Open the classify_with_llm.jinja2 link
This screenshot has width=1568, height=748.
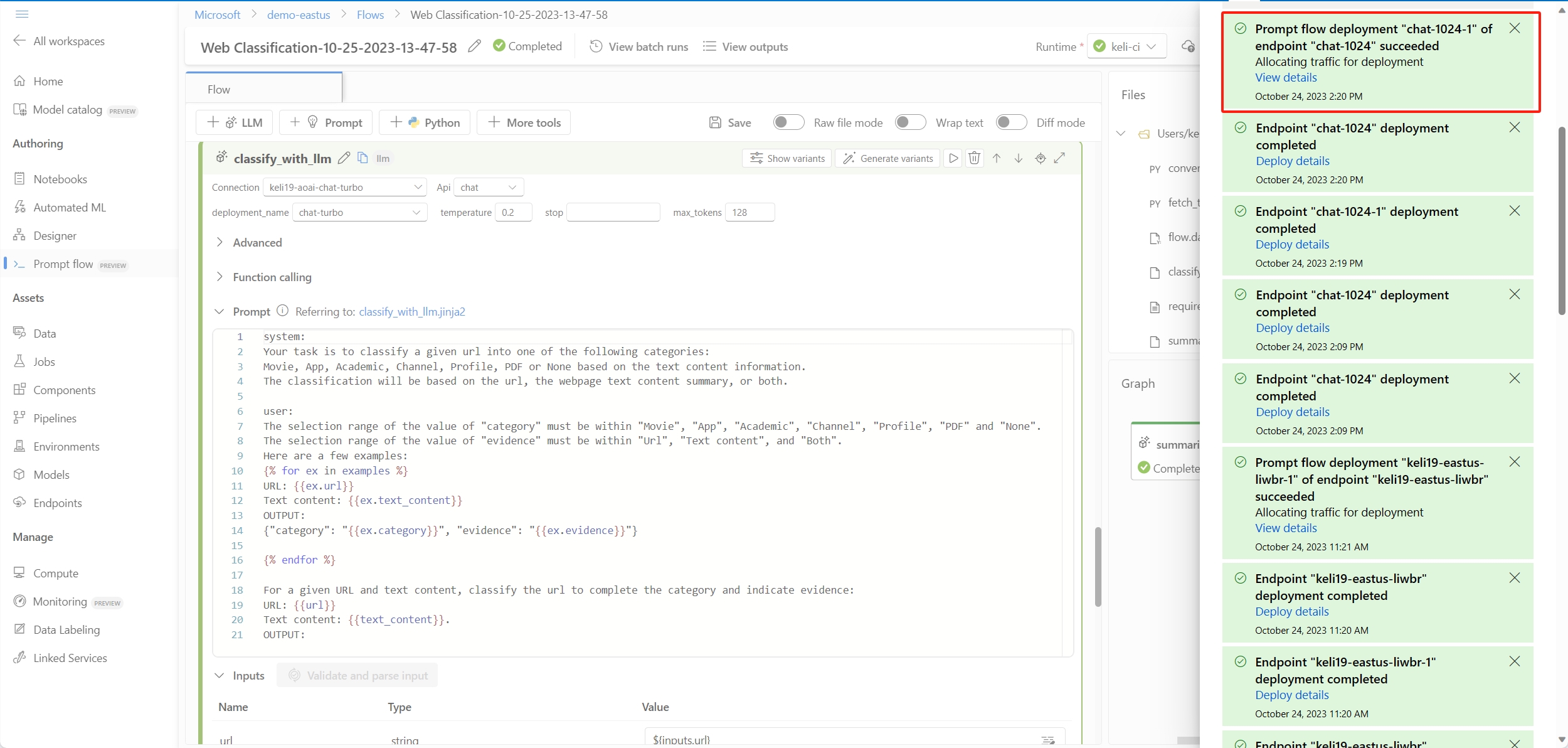point(411,311)
